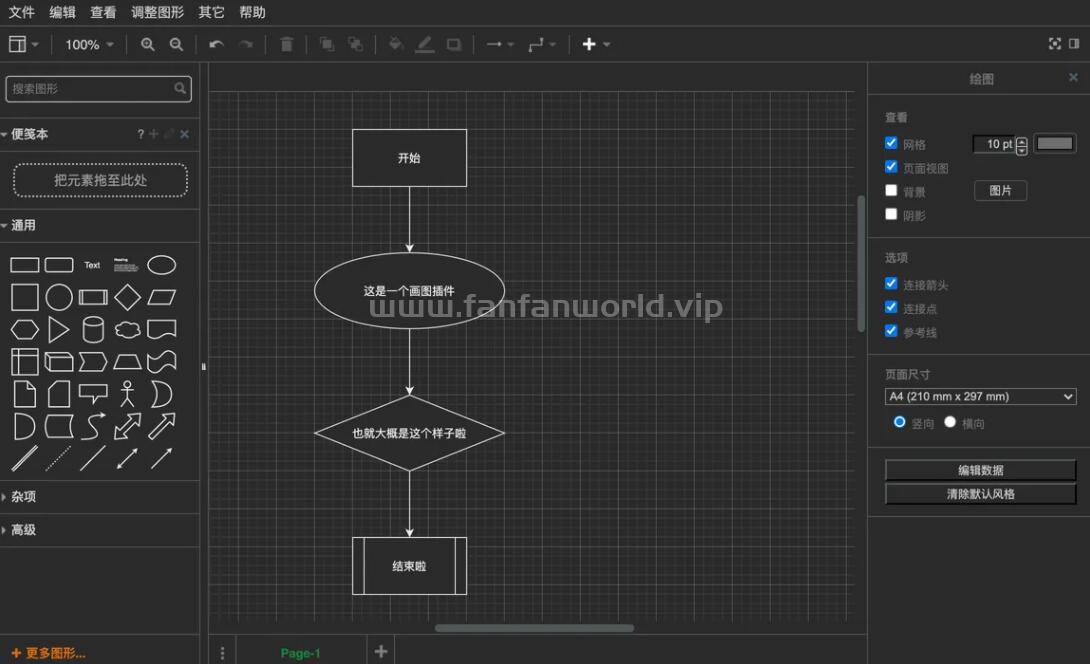Click the 清除默认风格 button

980,494
